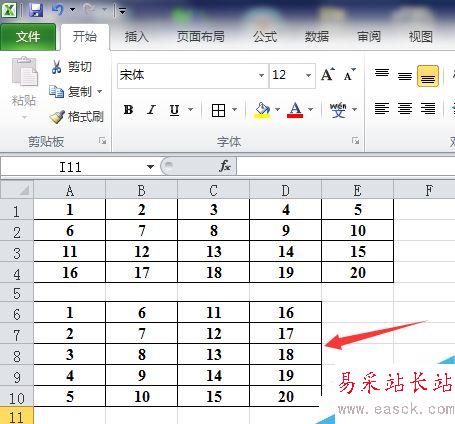The image size is (455, 424).
Task: Open Customize Quick Access Toolbar dropdown
Action: point(122,11)
